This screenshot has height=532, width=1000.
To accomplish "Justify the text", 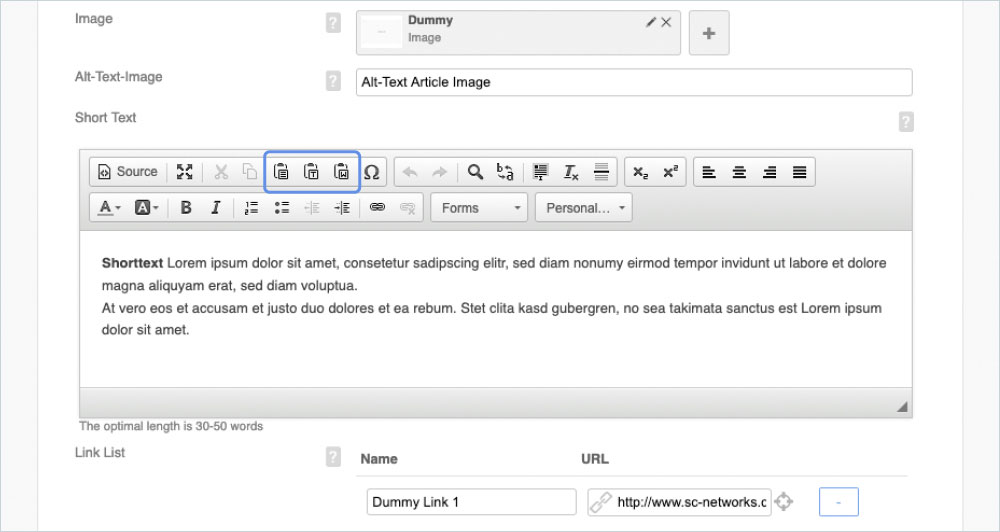I will point(800,172).
